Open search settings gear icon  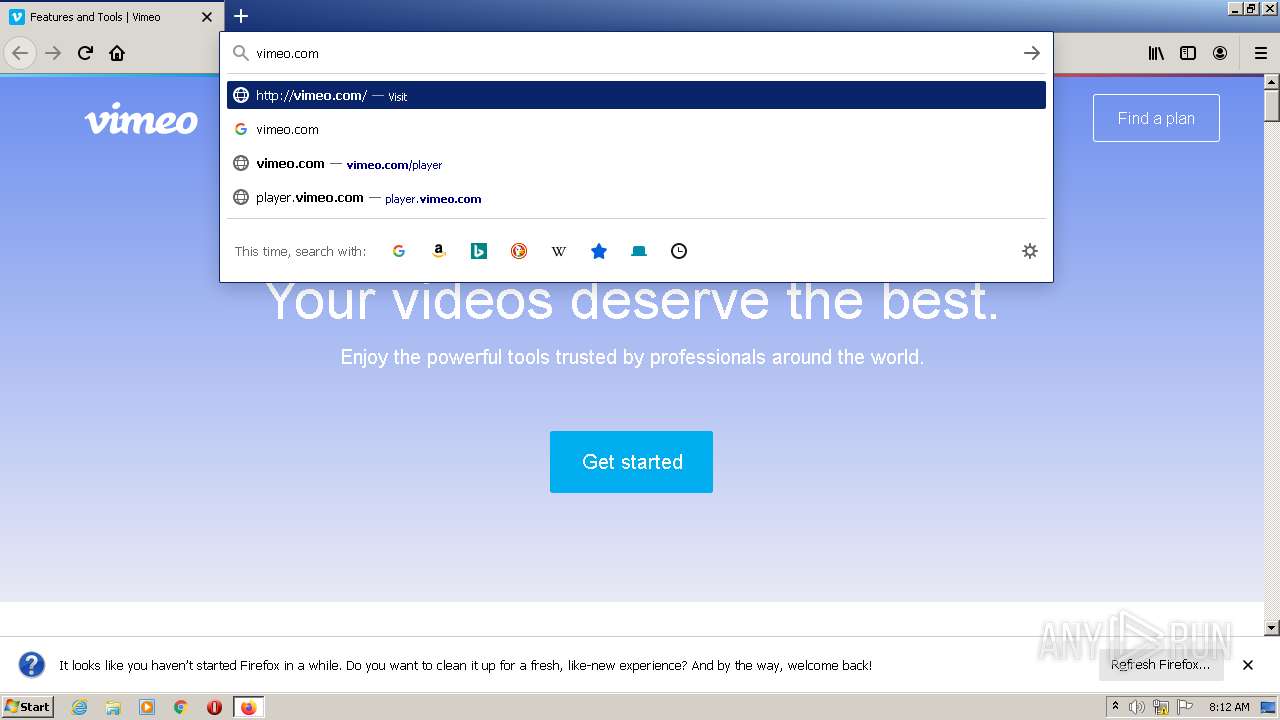pyautogui.click(x=1030, y=251)
